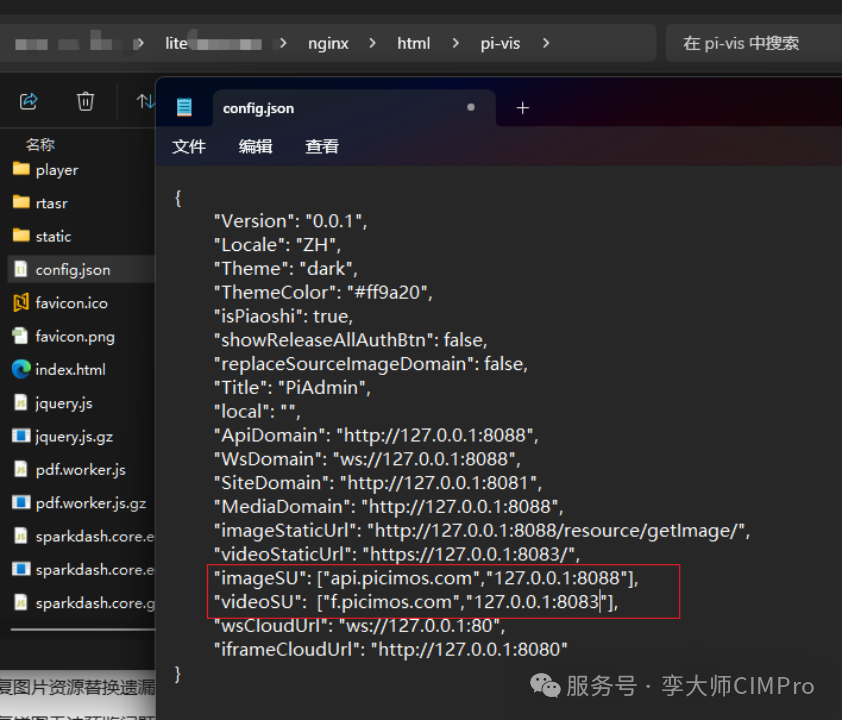The image size is (842, 720).
Task: Select the favicon.png file
Action: [75, 337]
